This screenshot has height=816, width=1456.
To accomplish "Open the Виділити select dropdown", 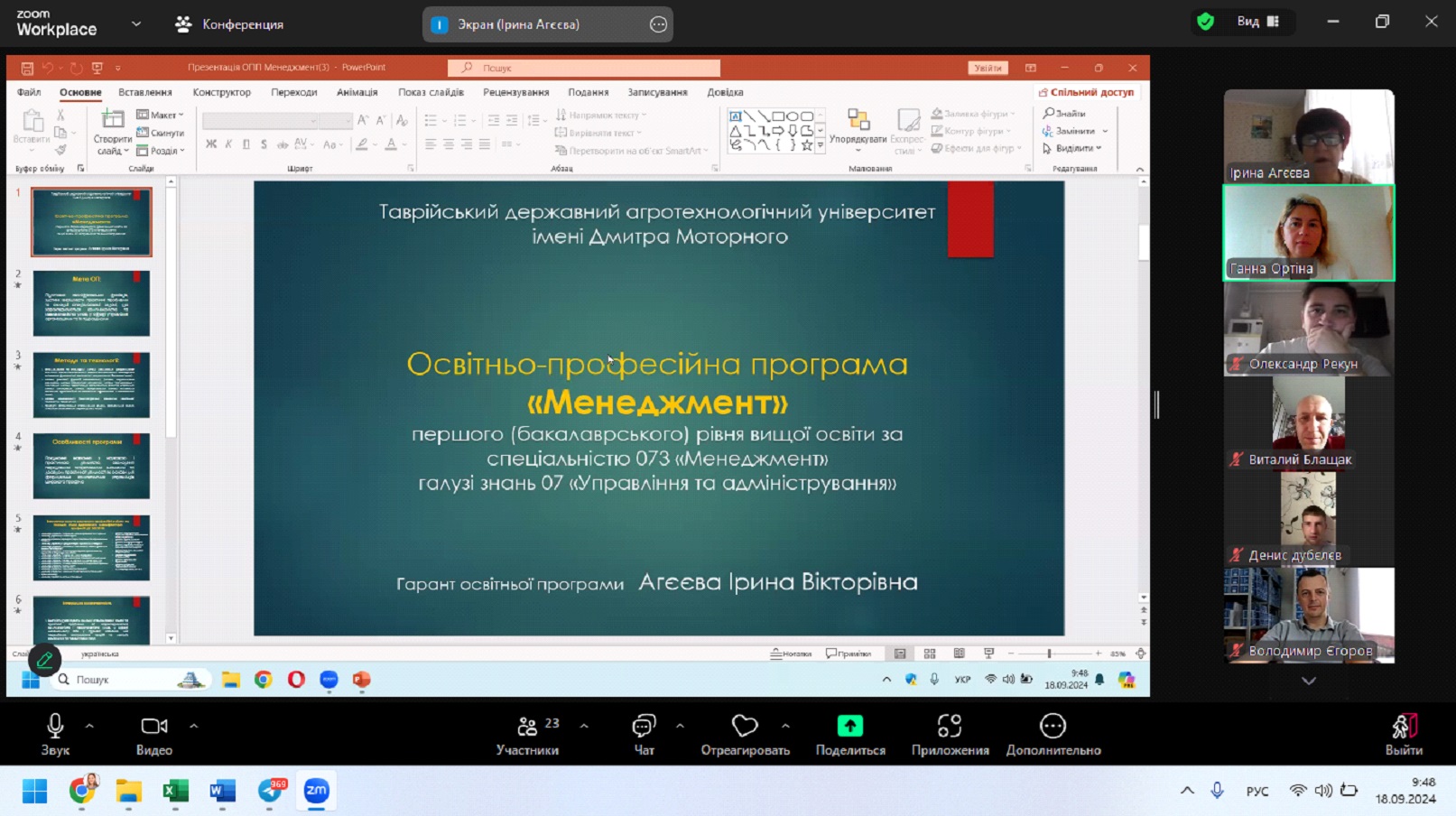I will (1072, 148).
